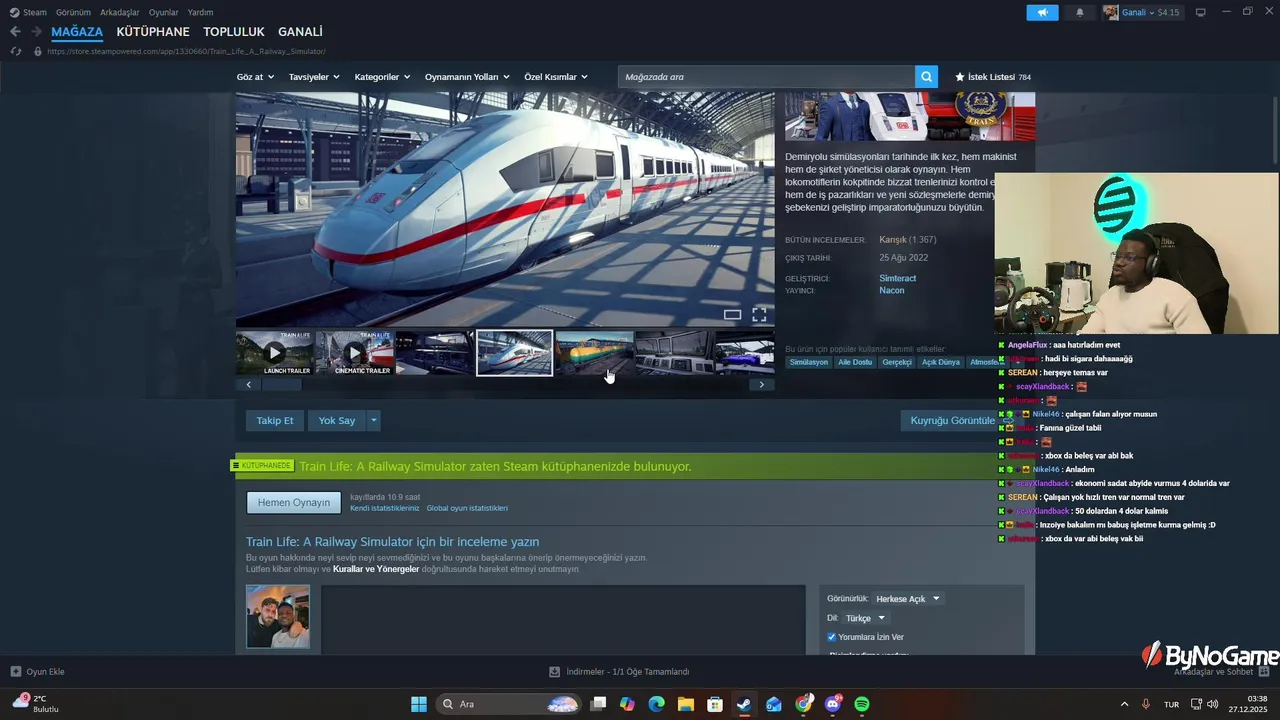1280x720 pixels.
Task: Open Steam announcements megaphone button
Action: [x=1042, y=12]
